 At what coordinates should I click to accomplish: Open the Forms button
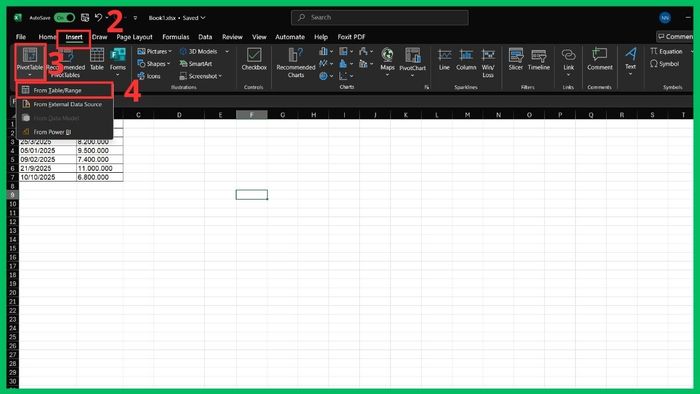click(x=118, y=62)
